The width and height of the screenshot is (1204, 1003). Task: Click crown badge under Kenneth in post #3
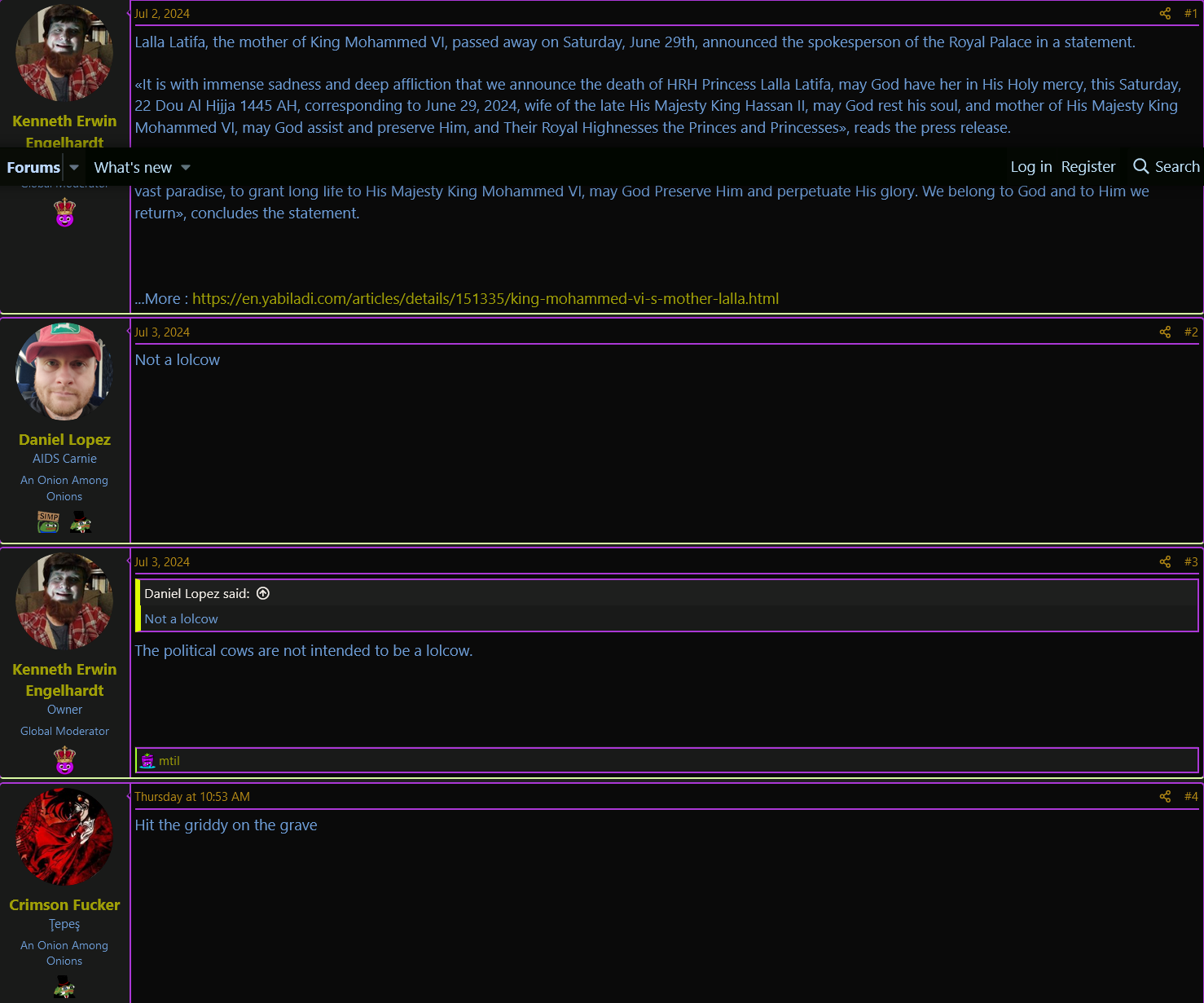pyautogui.click(x=64, y=760)
